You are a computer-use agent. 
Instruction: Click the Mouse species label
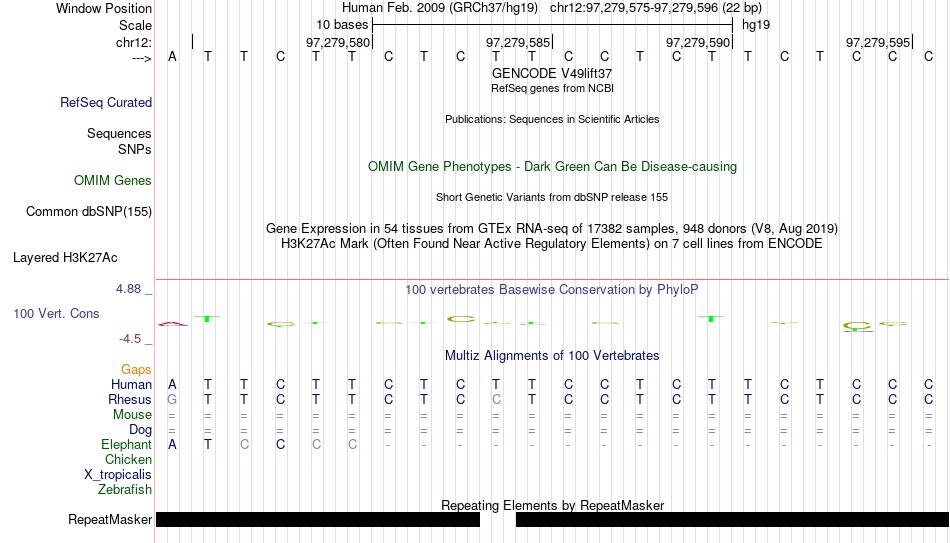click(x=133, y=415)
